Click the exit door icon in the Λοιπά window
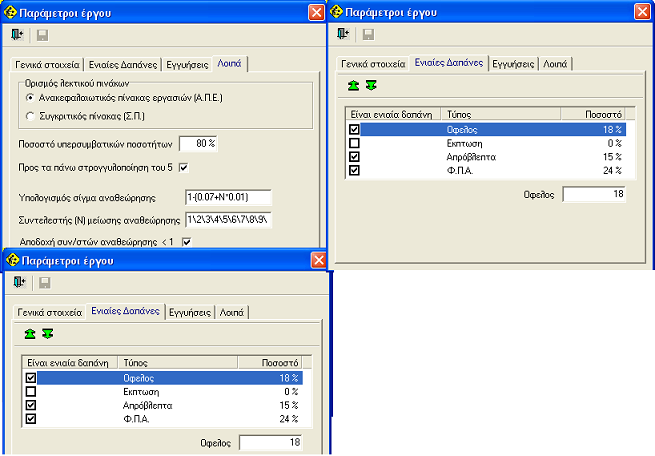 coord(17,34)
